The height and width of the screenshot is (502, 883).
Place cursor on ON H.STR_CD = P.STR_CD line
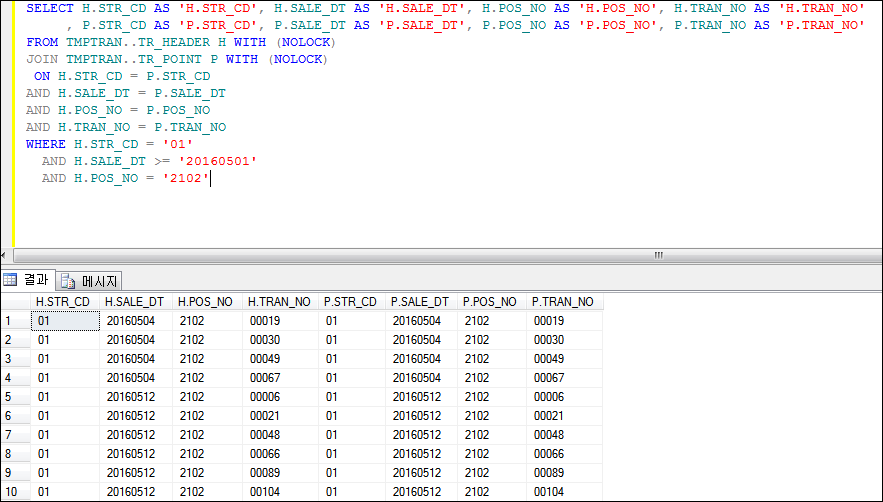[122, 76]
